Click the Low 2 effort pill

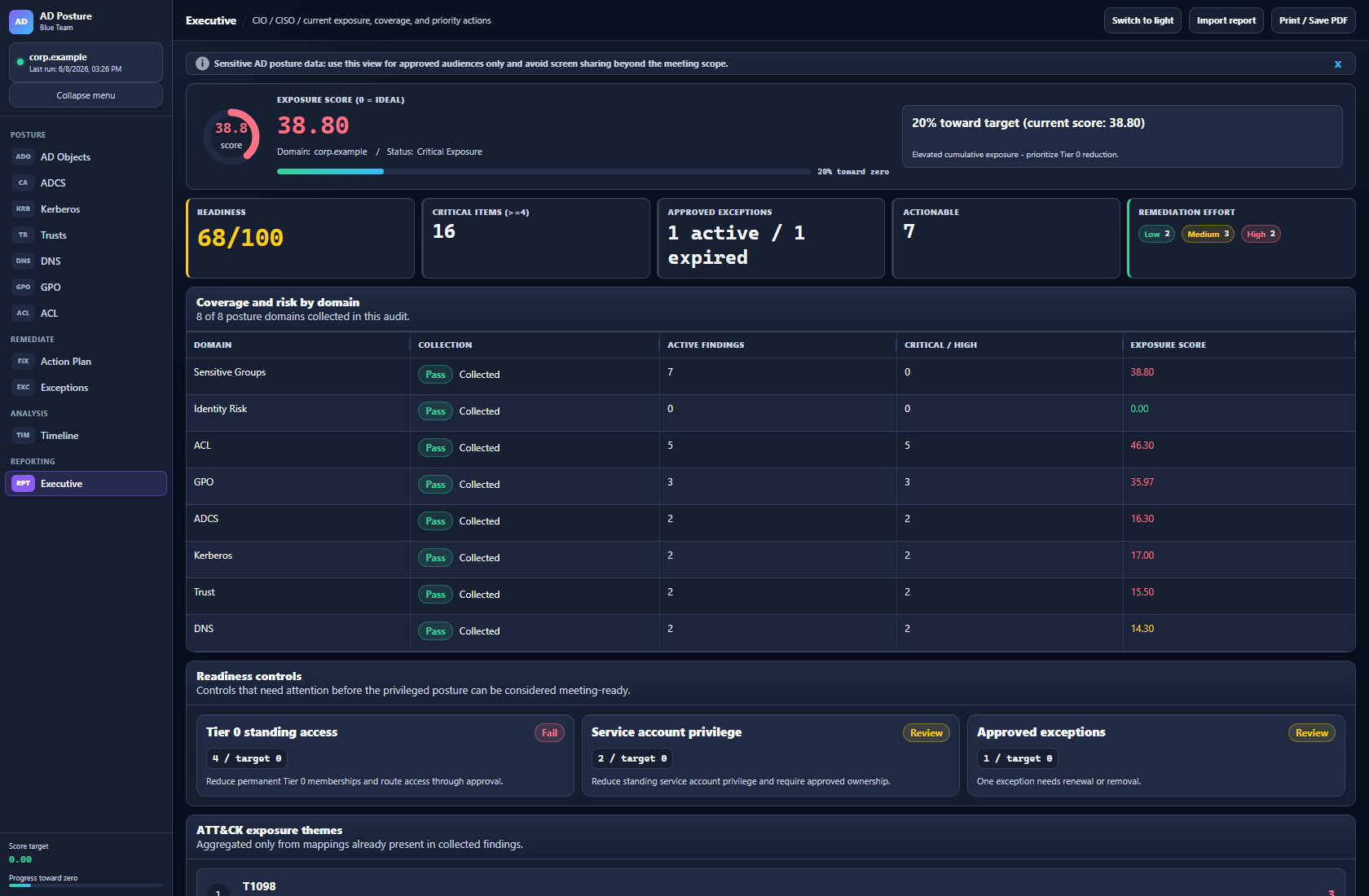(1156, 234)
